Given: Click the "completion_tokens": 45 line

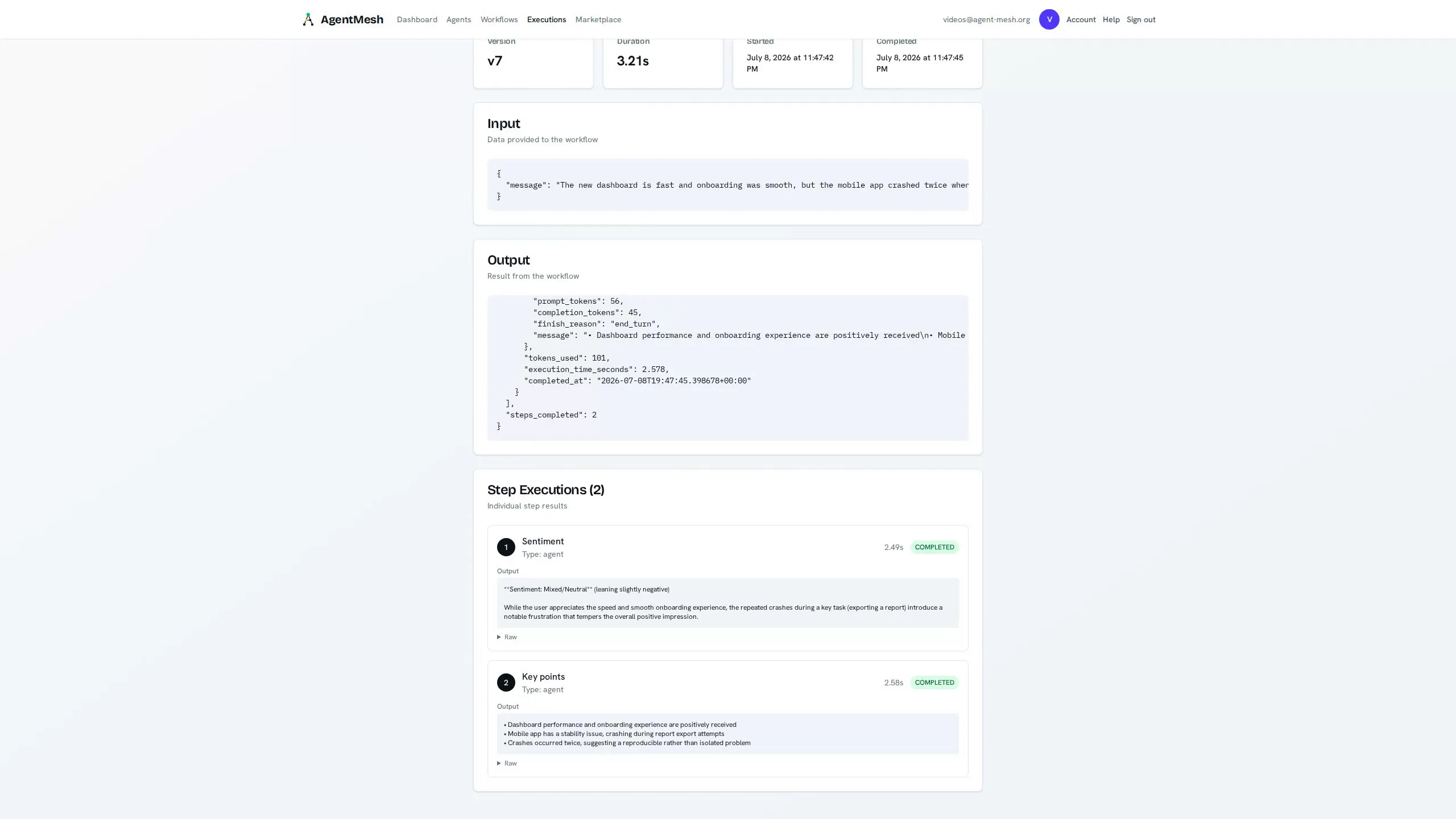Looking at the screenshot, I should pyautogui.click(x=587, y=313).
